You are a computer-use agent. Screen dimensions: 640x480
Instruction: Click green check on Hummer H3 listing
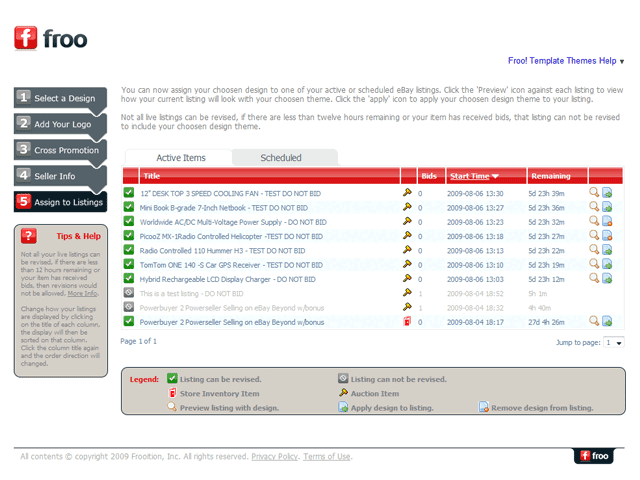[129, 249]
